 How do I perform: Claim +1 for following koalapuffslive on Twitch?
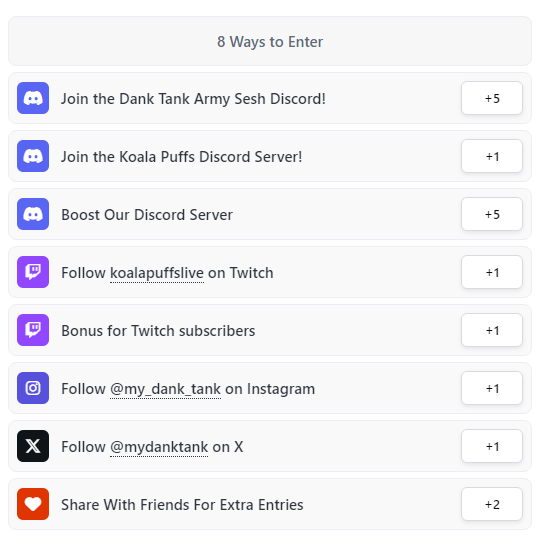coord(492,272)
